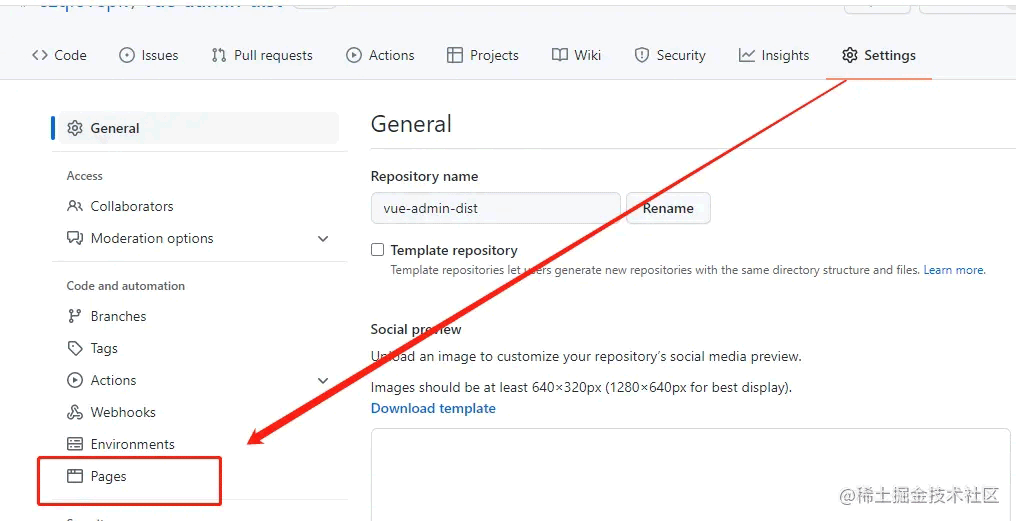
Task: Open the Code tab
Action: pyautogui.click(x=59, y=55)
